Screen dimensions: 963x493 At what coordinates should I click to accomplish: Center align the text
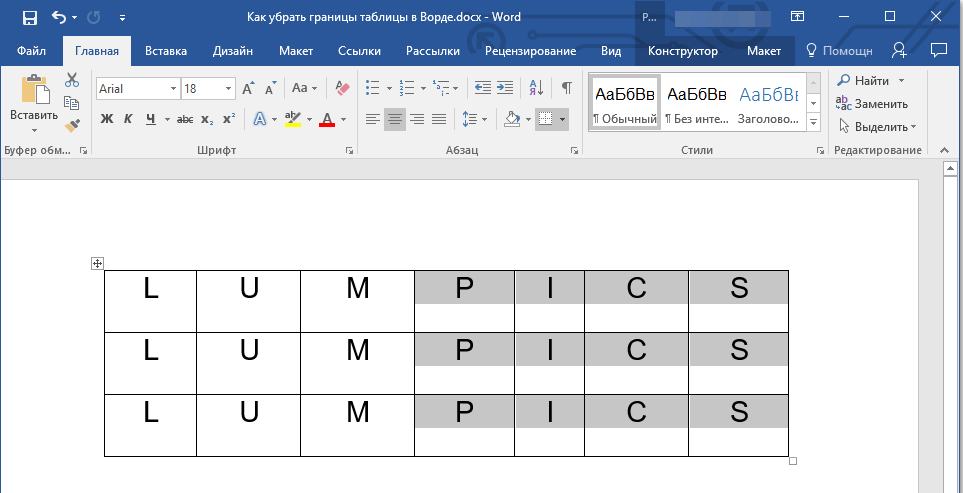395,119
